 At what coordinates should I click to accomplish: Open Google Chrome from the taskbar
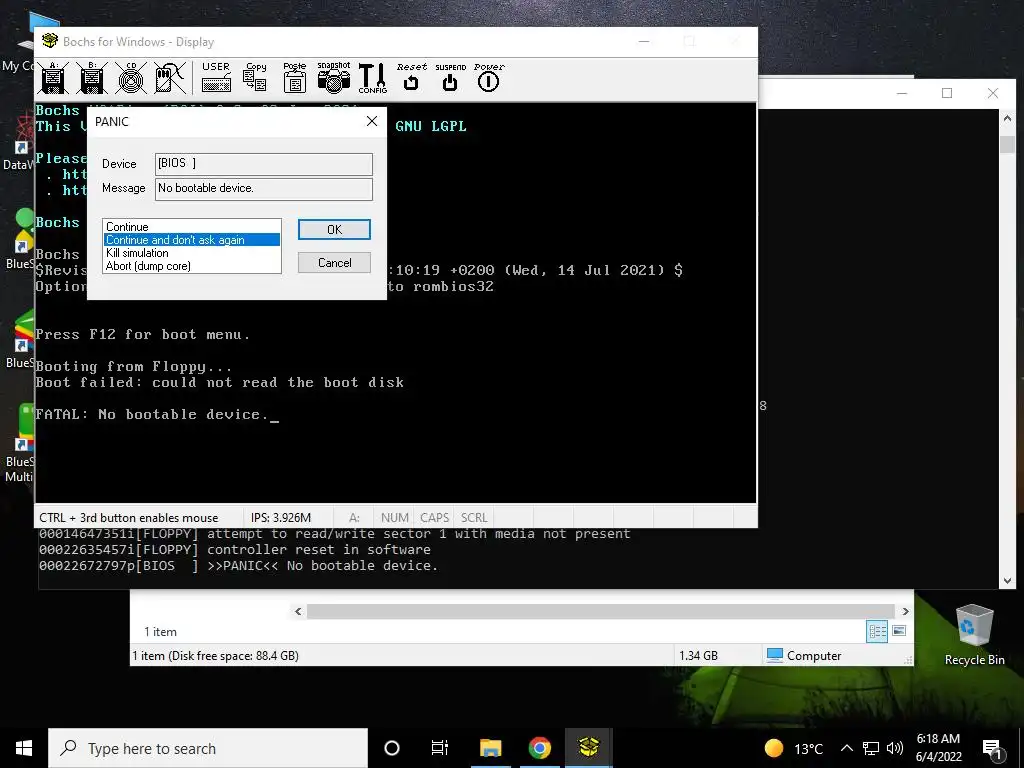point(539,748)
